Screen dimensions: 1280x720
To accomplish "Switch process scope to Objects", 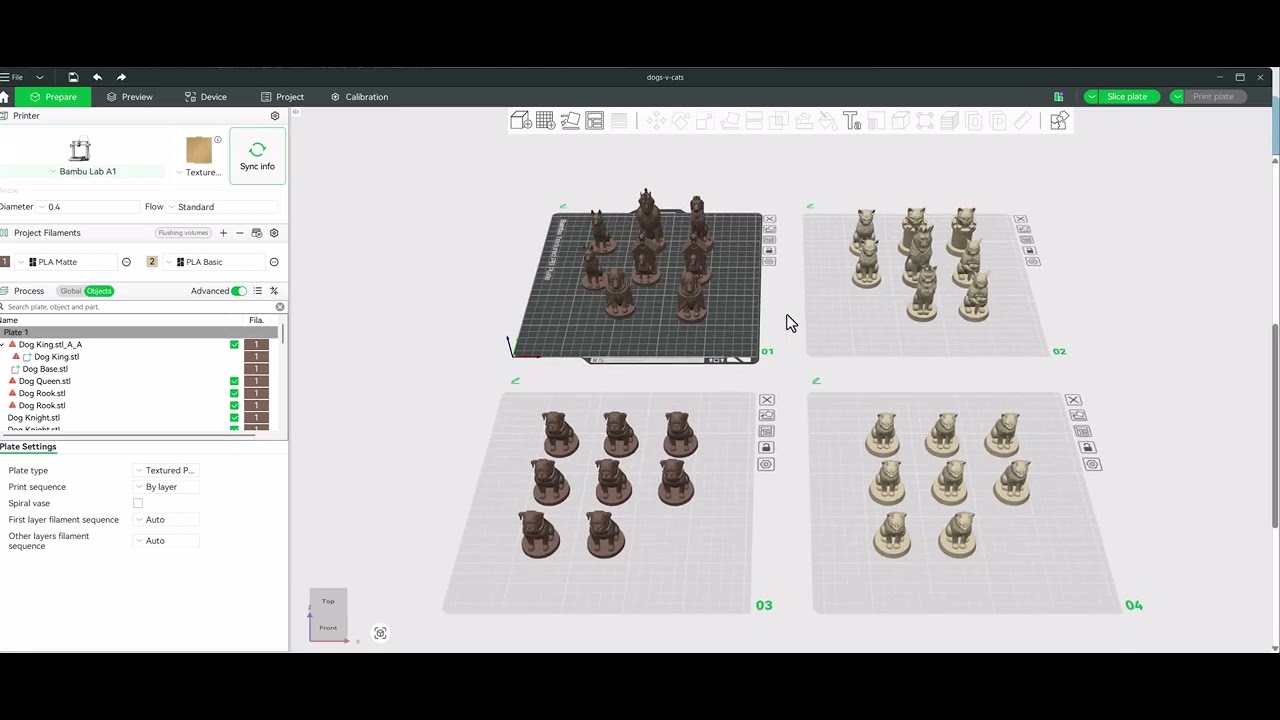I will point(99,291).
